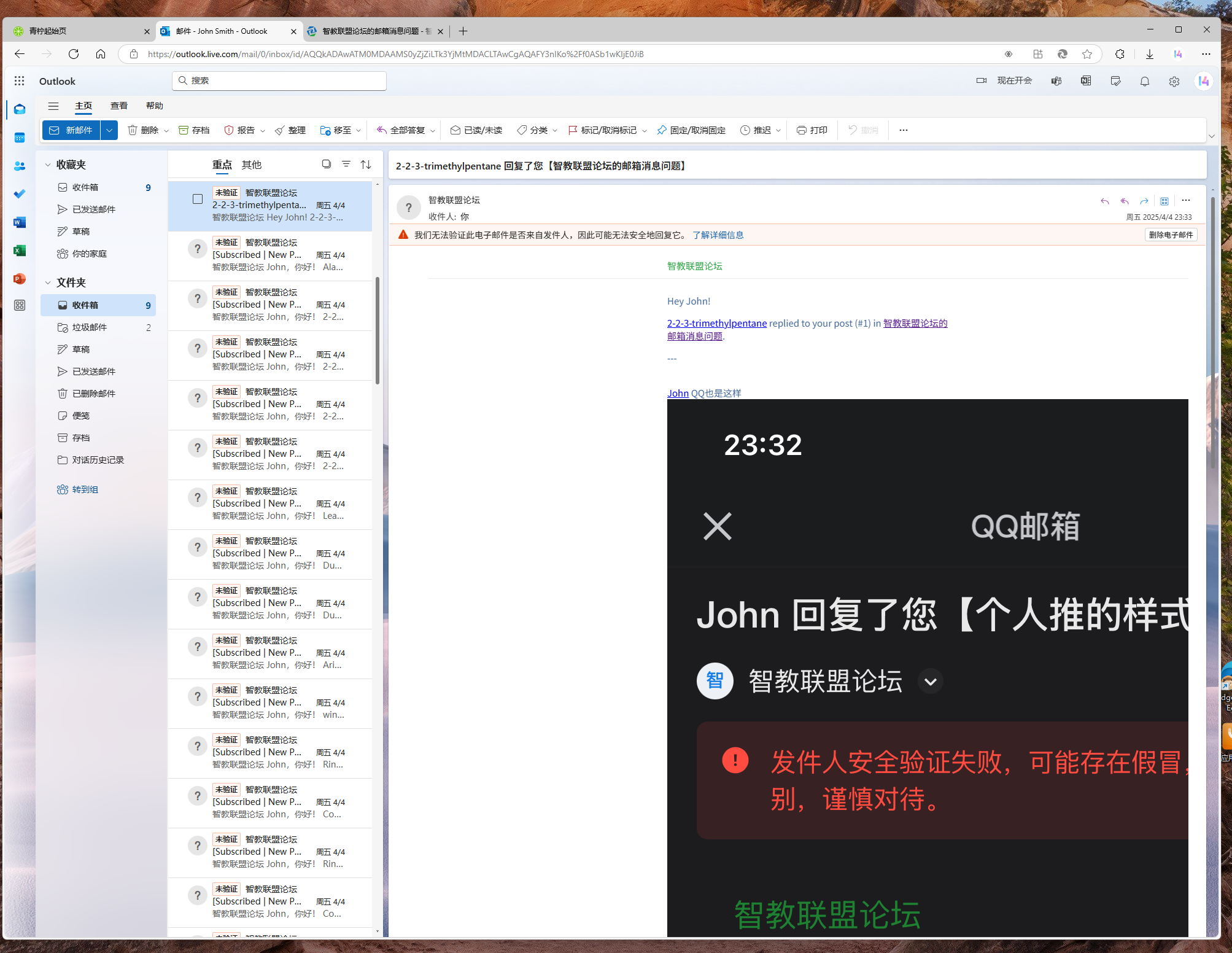Toggle the hamburger navigation pane button
Screen dimensions: 1232x953
pyautogui.click(x=53, y=106)
